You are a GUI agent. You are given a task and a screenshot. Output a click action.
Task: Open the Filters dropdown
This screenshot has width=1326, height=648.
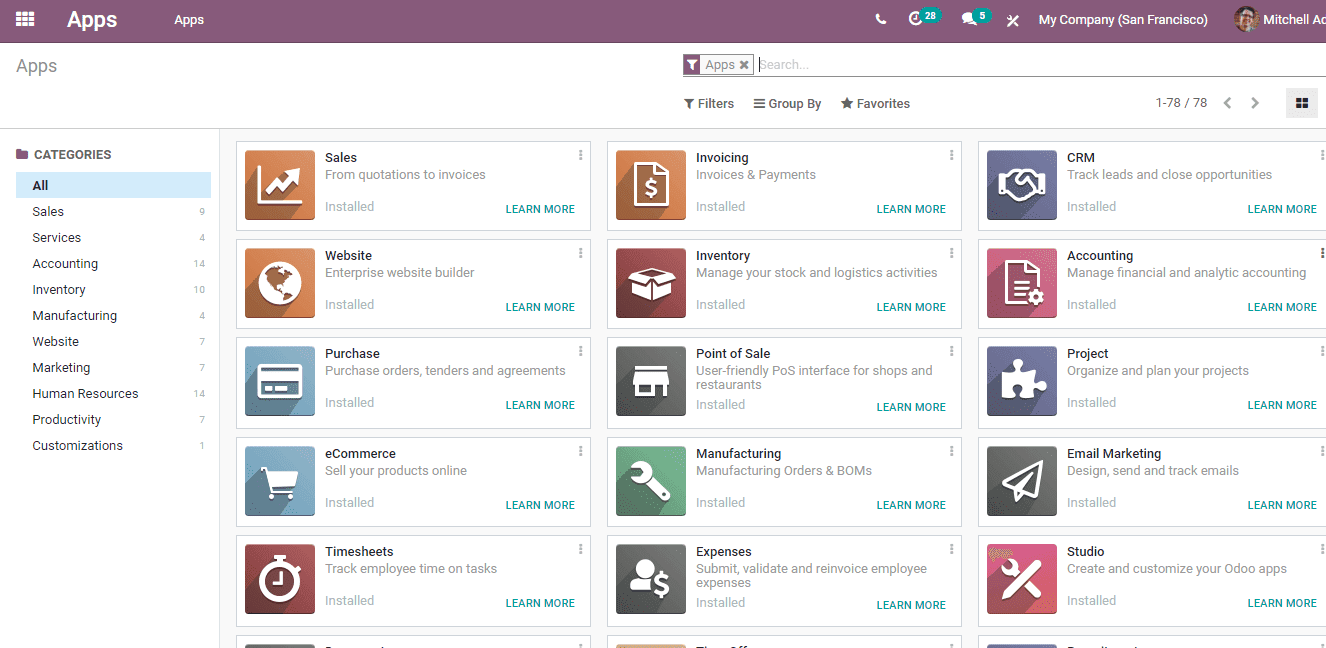(709, 104)
